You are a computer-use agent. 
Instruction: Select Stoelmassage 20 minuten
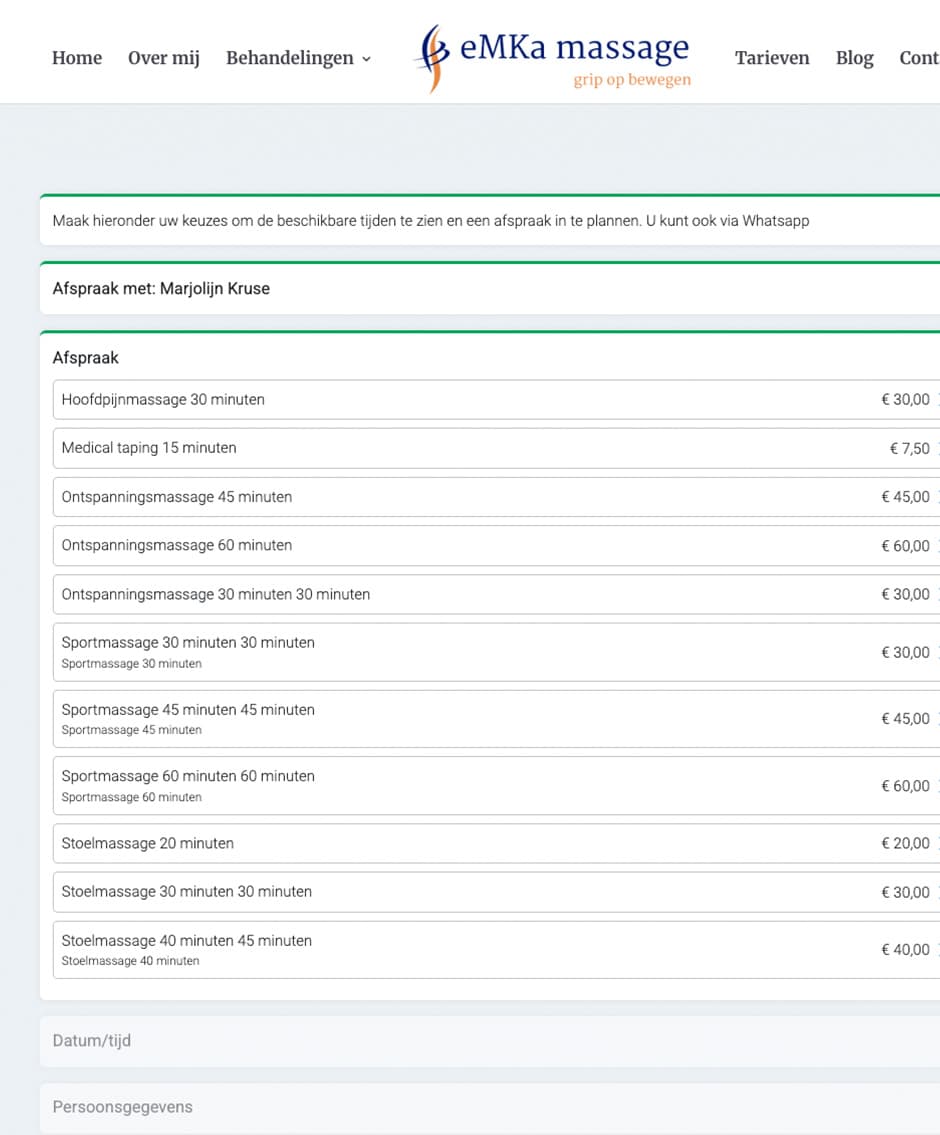[495, 843]
